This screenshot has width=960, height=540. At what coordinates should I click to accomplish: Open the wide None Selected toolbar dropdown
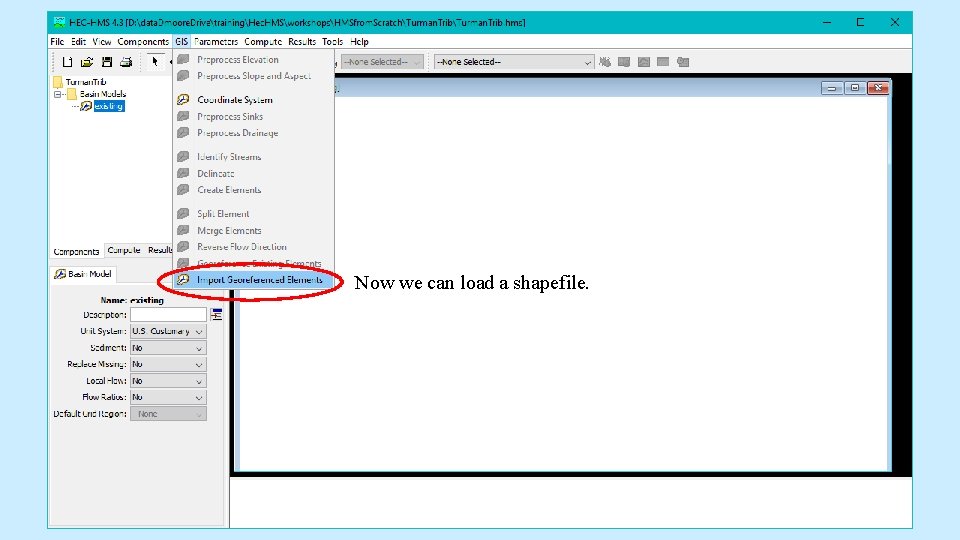pos(514,62)
